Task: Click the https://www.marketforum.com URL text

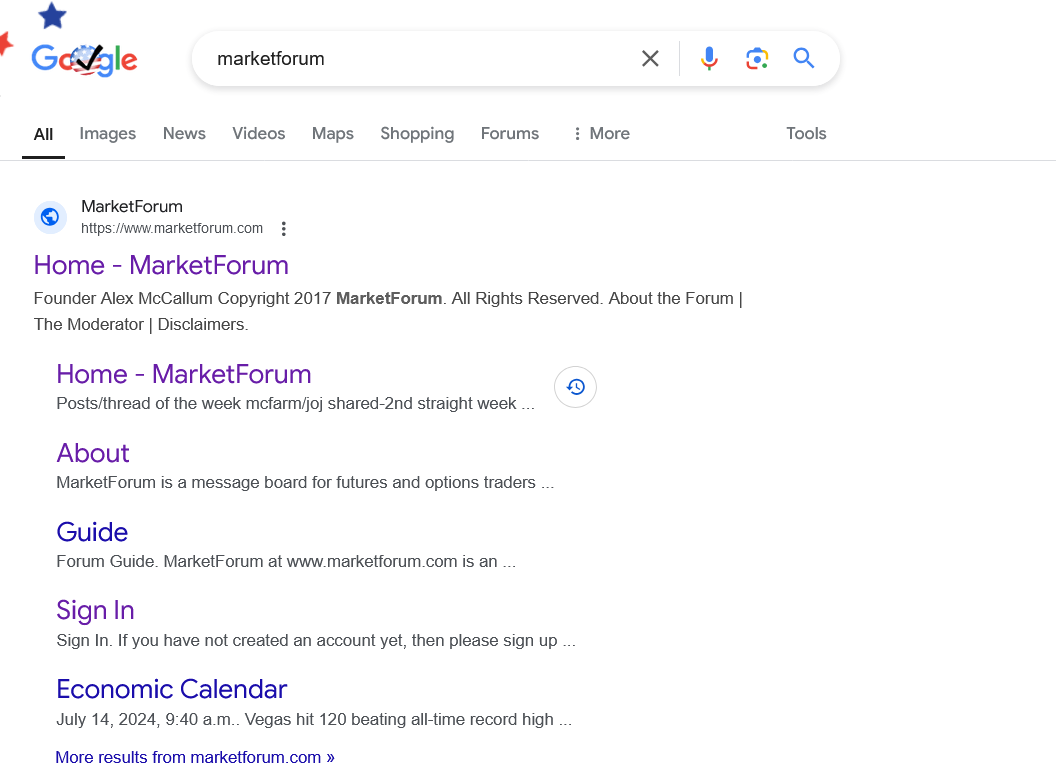Action: (172, 228)
